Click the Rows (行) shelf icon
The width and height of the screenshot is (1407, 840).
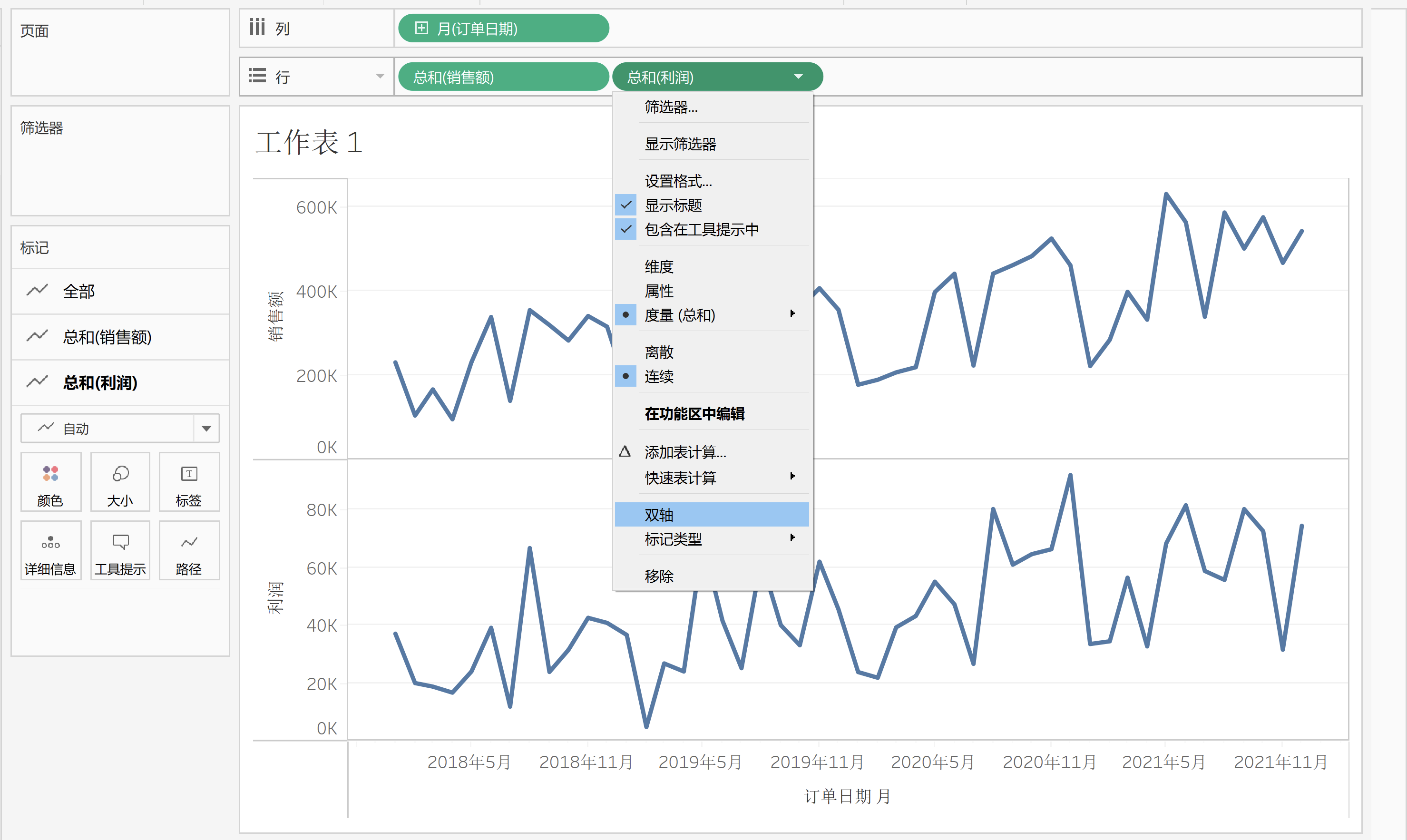[x=257, y=75]
